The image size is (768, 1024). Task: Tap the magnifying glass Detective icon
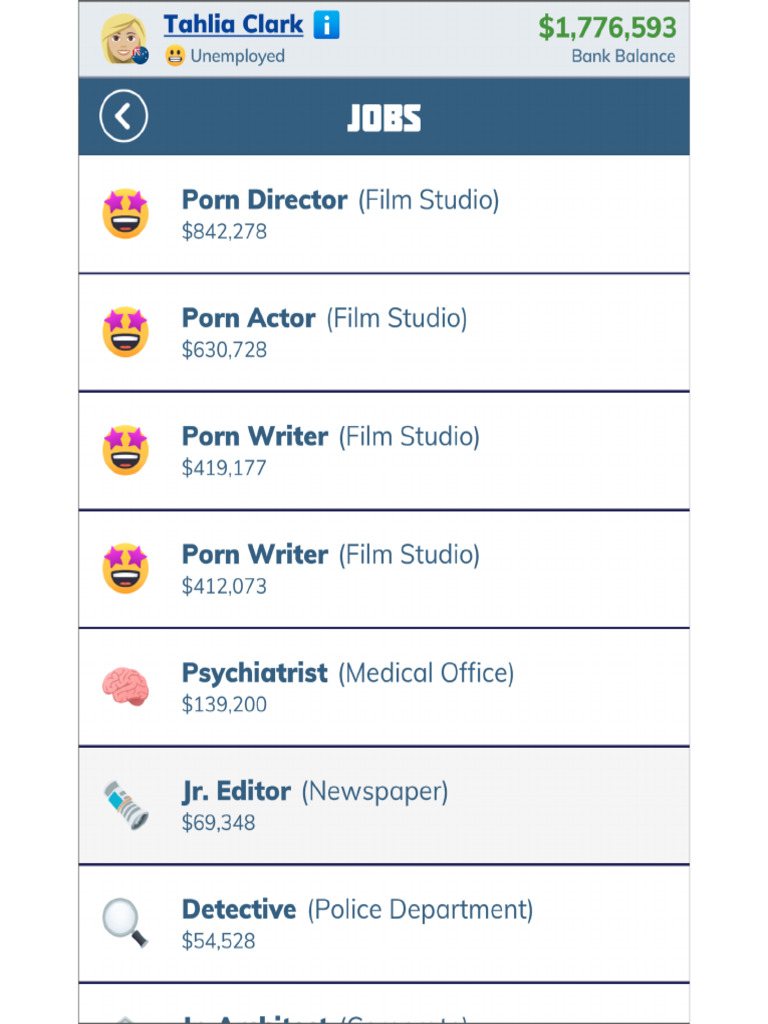(x=125, y=923)
